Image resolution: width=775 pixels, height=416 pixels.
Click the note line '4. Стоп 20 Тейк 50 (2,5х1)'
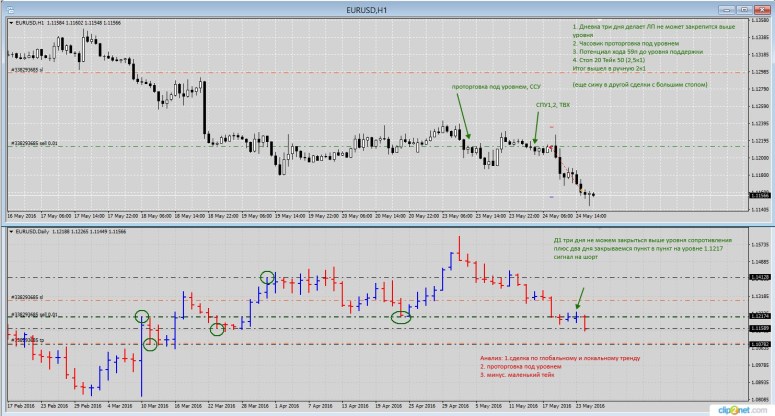pos(608,60)
